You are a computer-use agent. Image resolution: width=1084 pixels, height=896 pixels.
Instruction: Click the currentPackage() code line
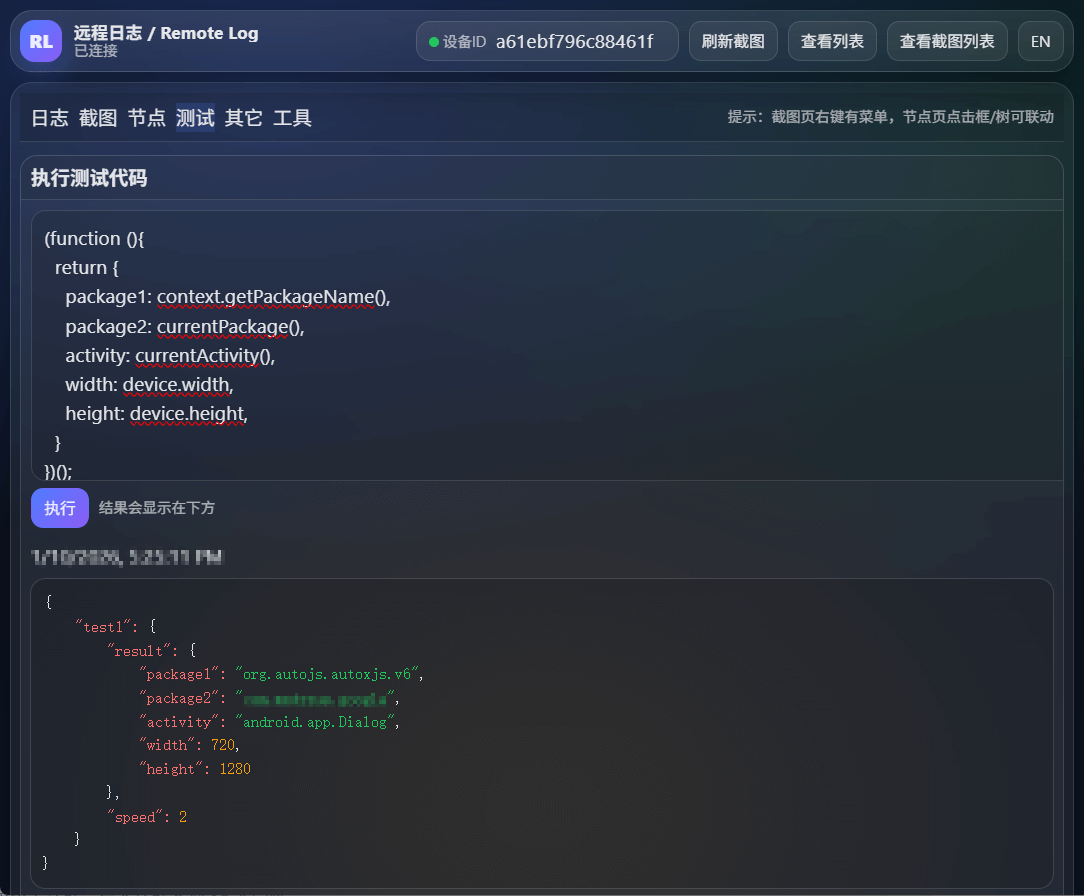click(x=185, y=327)
